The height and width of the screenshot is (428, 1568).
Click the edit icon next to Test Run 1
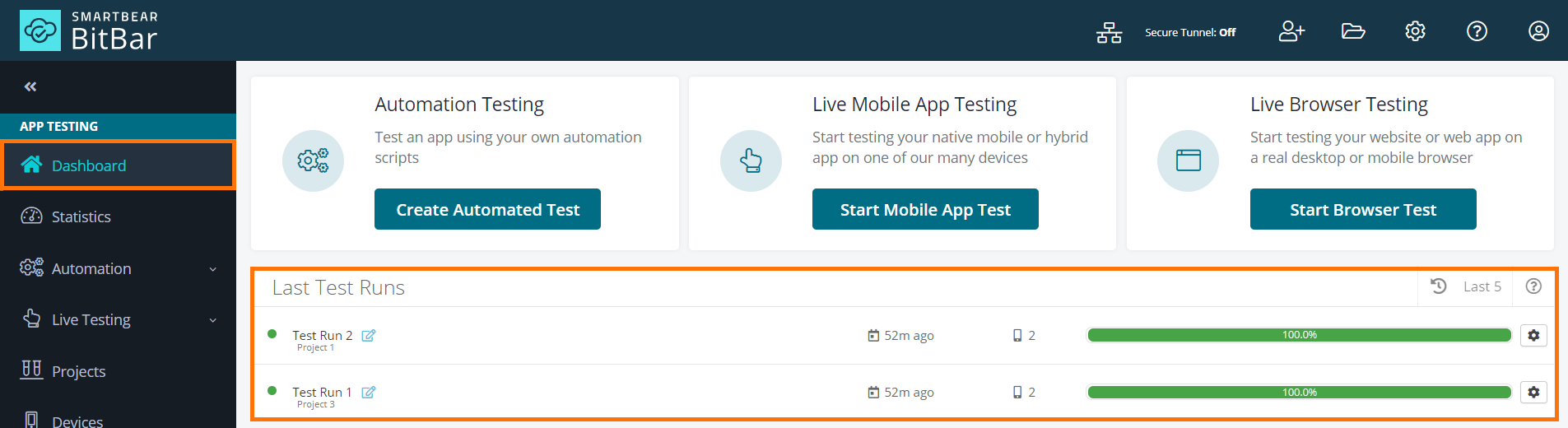369,392
